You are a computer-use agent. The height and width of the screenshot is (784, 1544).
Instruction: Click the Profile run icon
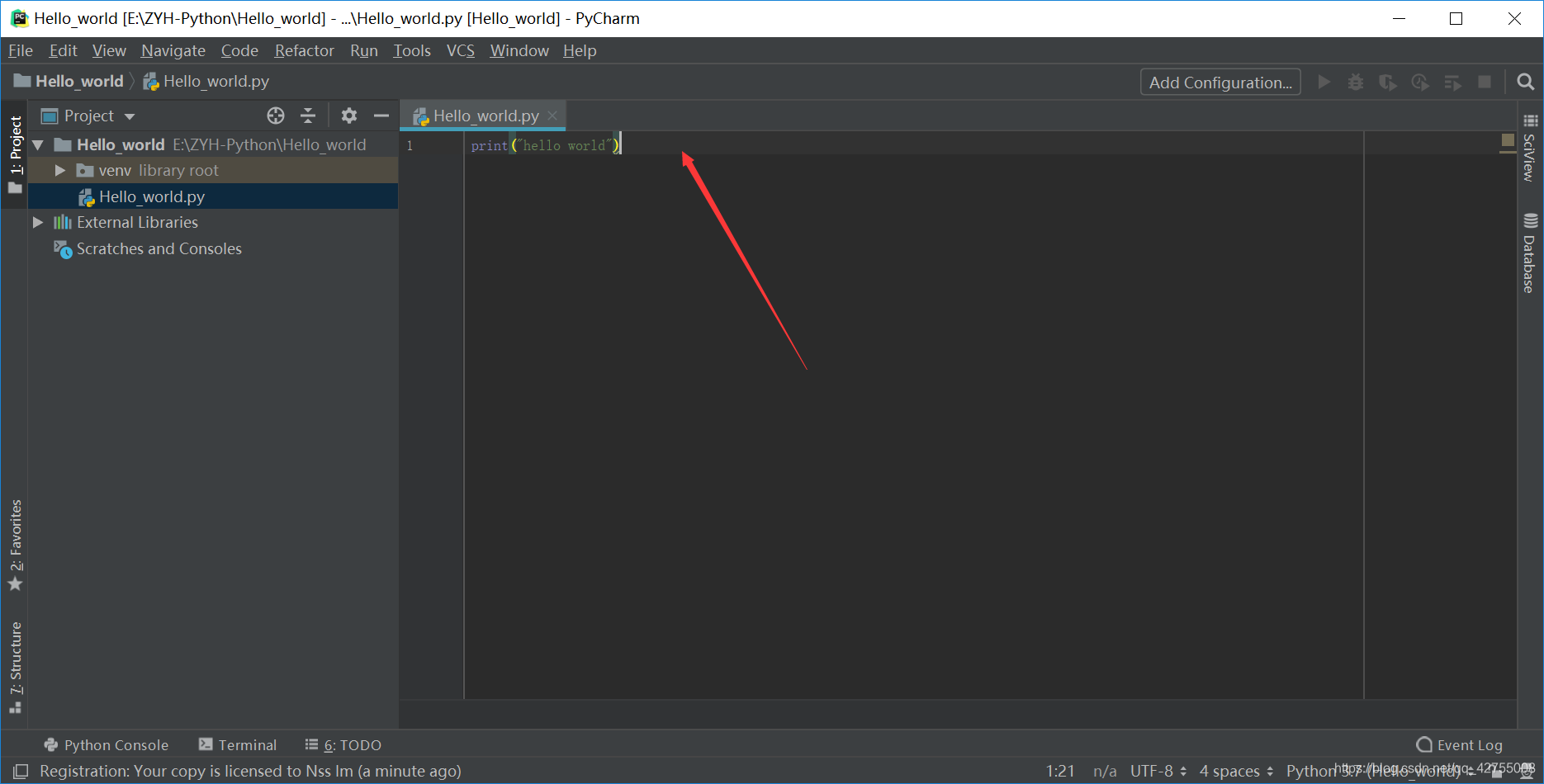point(1420,82)
